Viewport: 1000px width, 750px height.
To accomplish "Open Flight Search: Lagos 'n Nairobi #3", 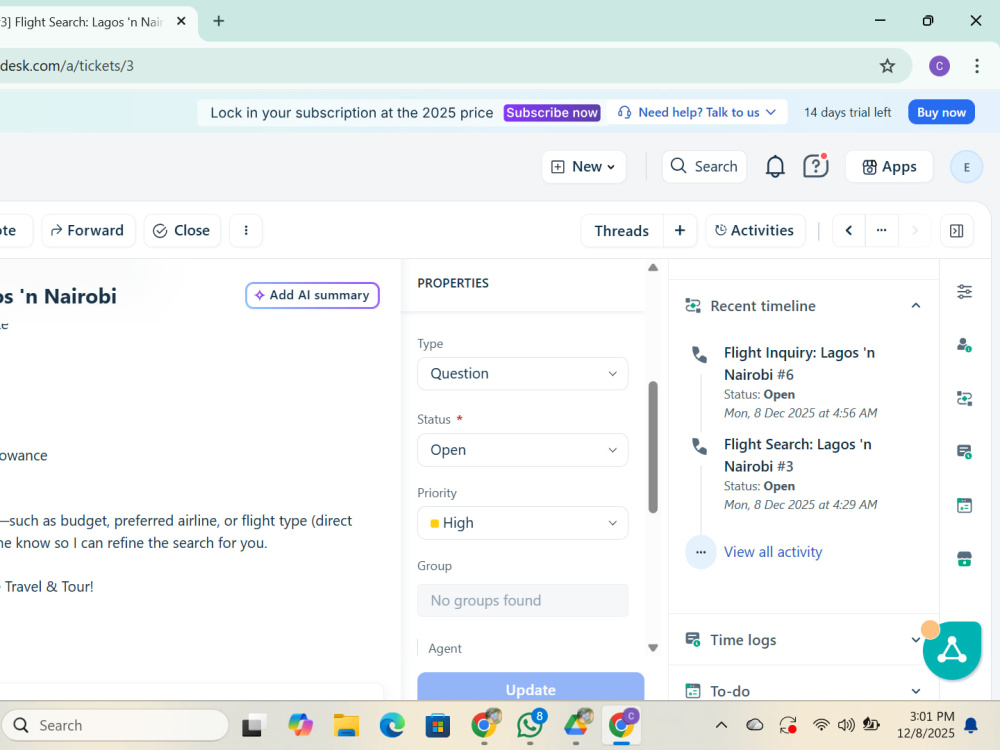I will pos(797,455).
